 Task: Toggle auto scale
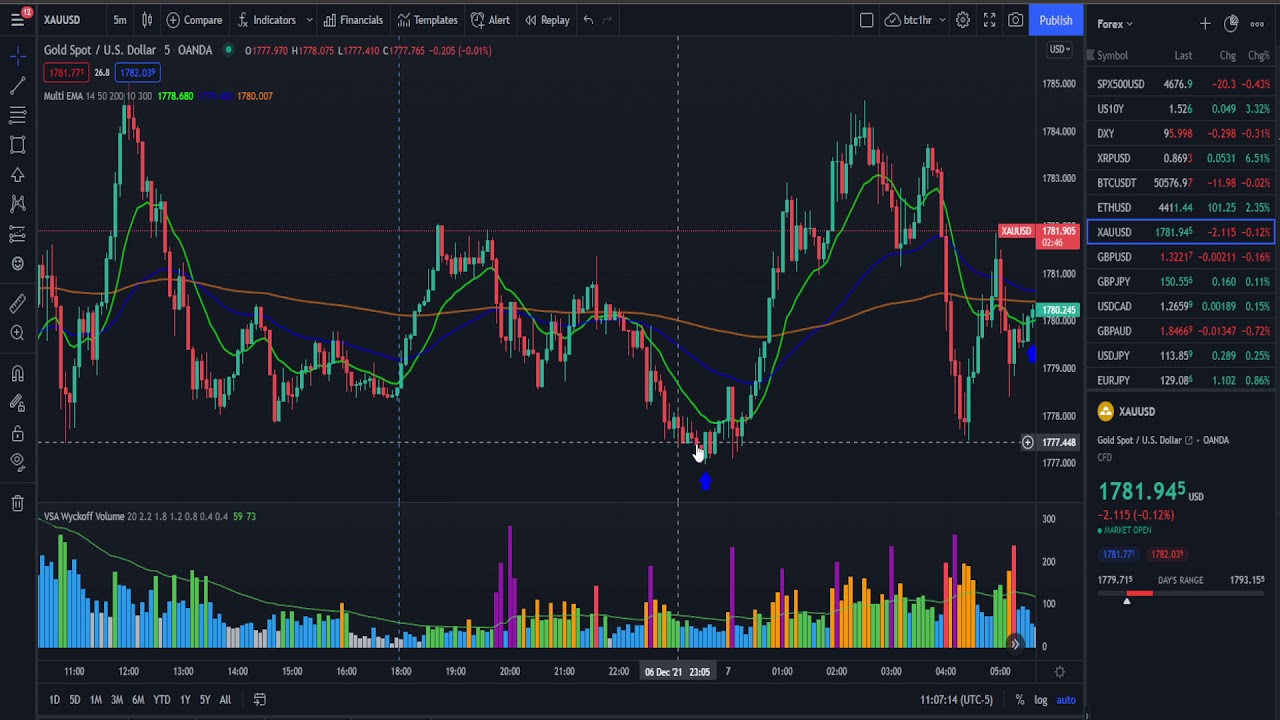point(1066,700)
